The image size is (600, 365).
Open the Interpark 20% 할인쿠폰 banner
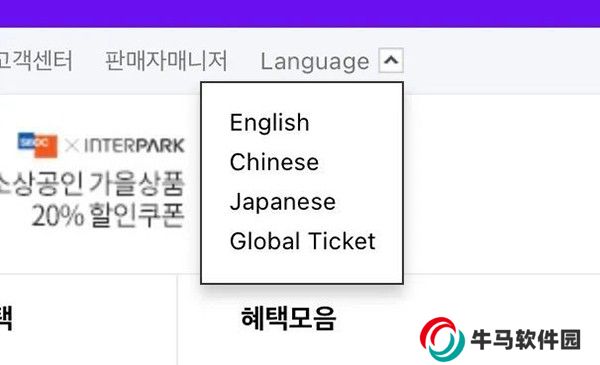[93, 181]
